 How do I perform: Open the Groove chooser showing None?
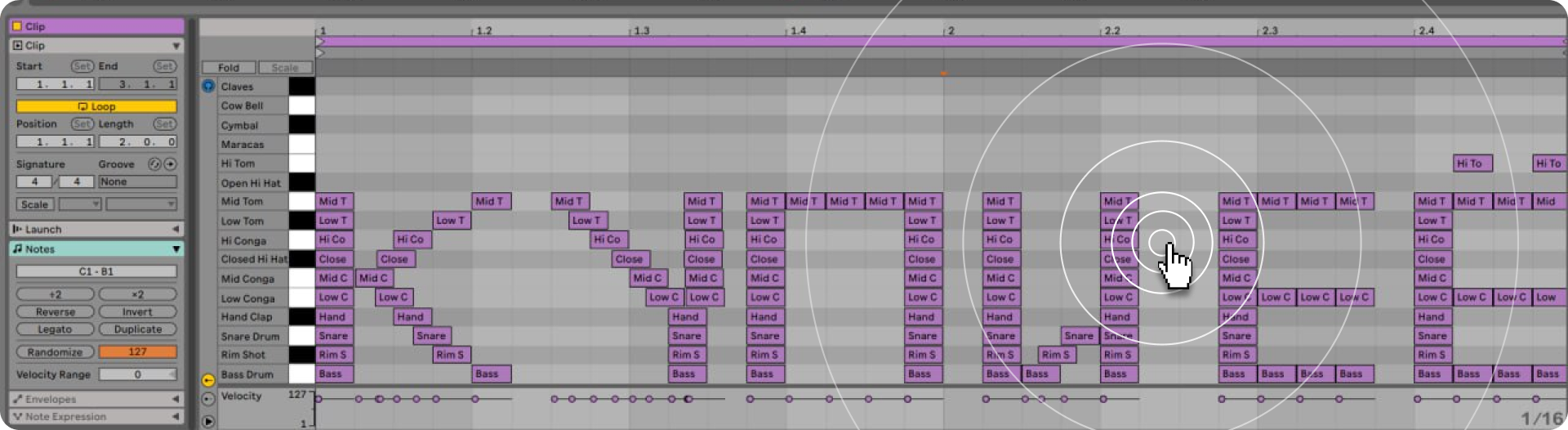(x=138, y=182)
